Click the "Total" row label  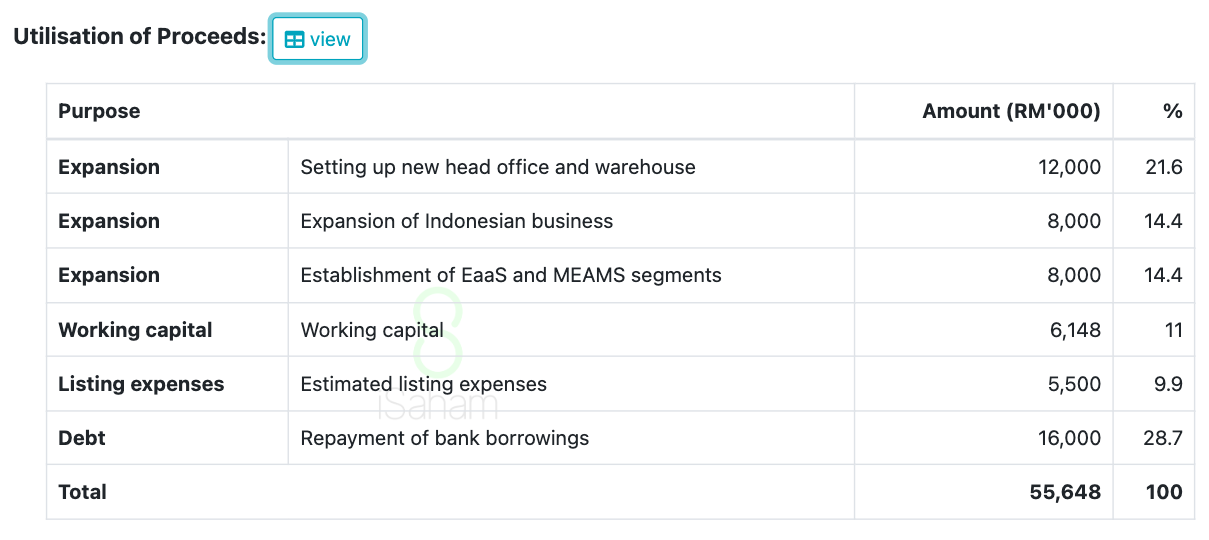coord(82,492)
